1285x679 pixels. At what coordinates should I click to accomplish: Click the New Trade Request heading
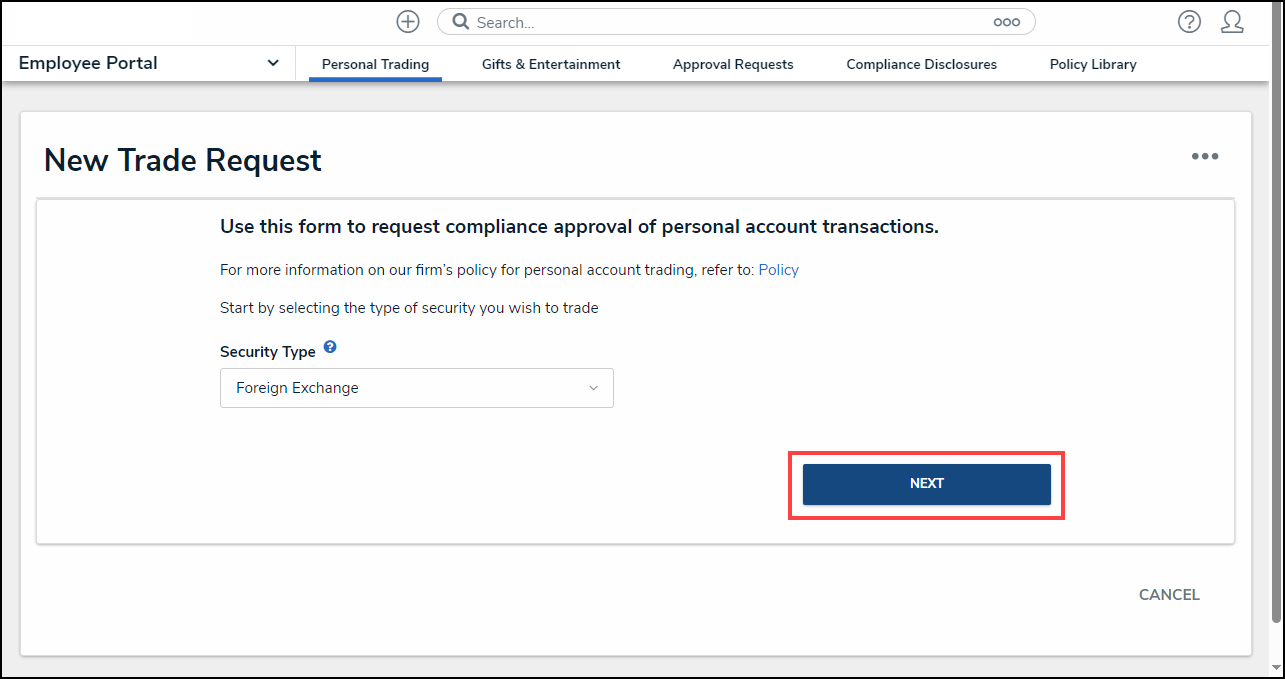click(183, 160)
